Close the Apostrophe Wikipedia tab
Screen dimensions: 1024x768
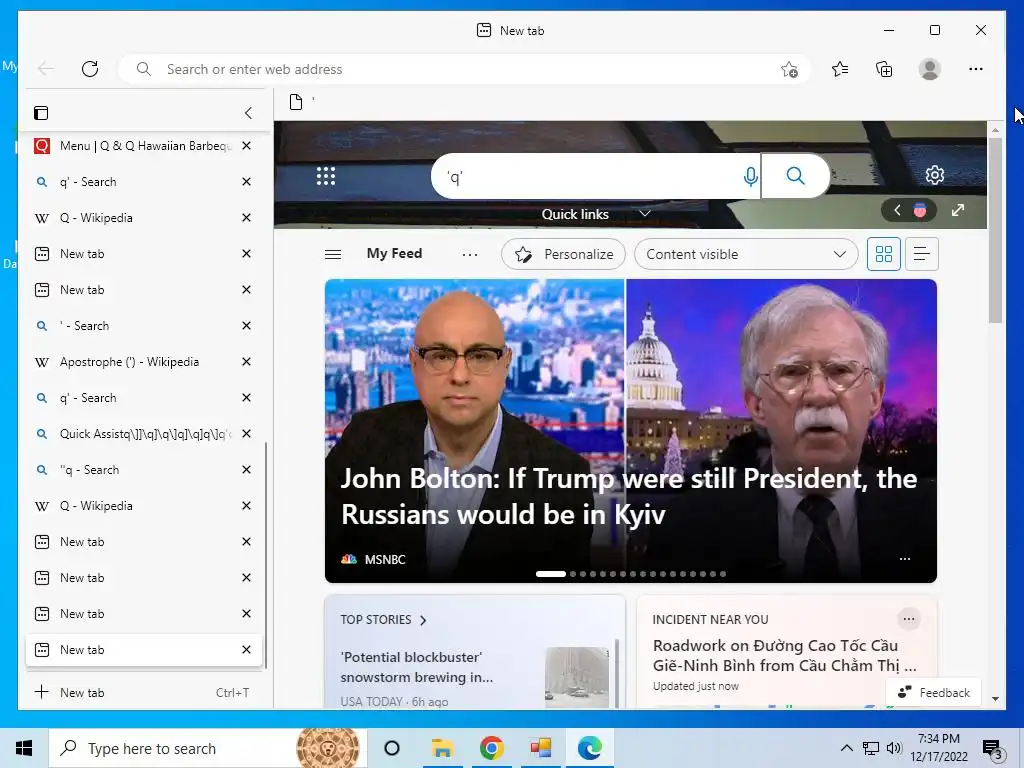point(246,362)
